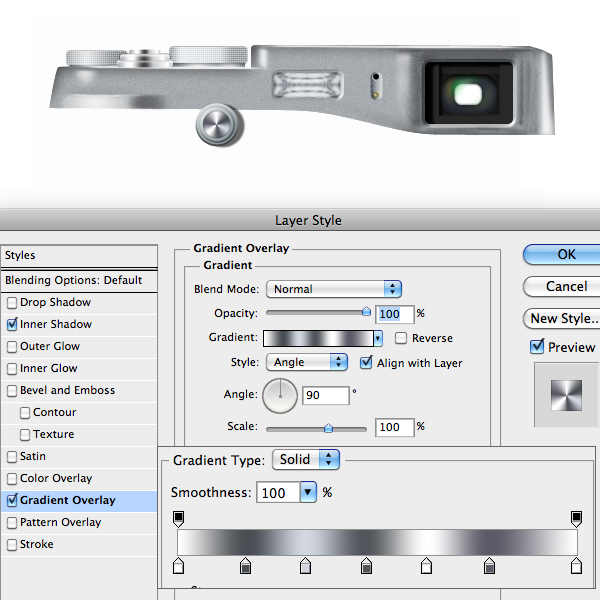Click the Angle value field
This screenshot has width=600, height=600.
(326, 395)
